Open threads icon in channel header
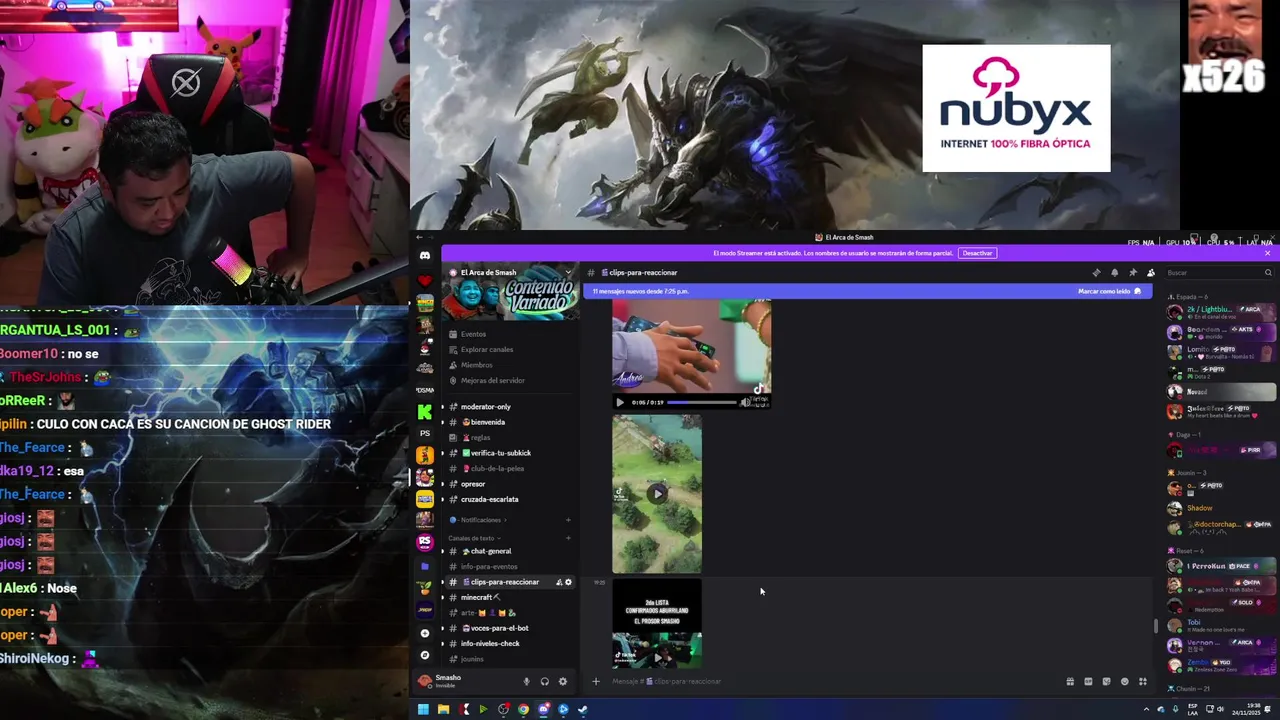1280x720 pixels. pos(1096,273)
